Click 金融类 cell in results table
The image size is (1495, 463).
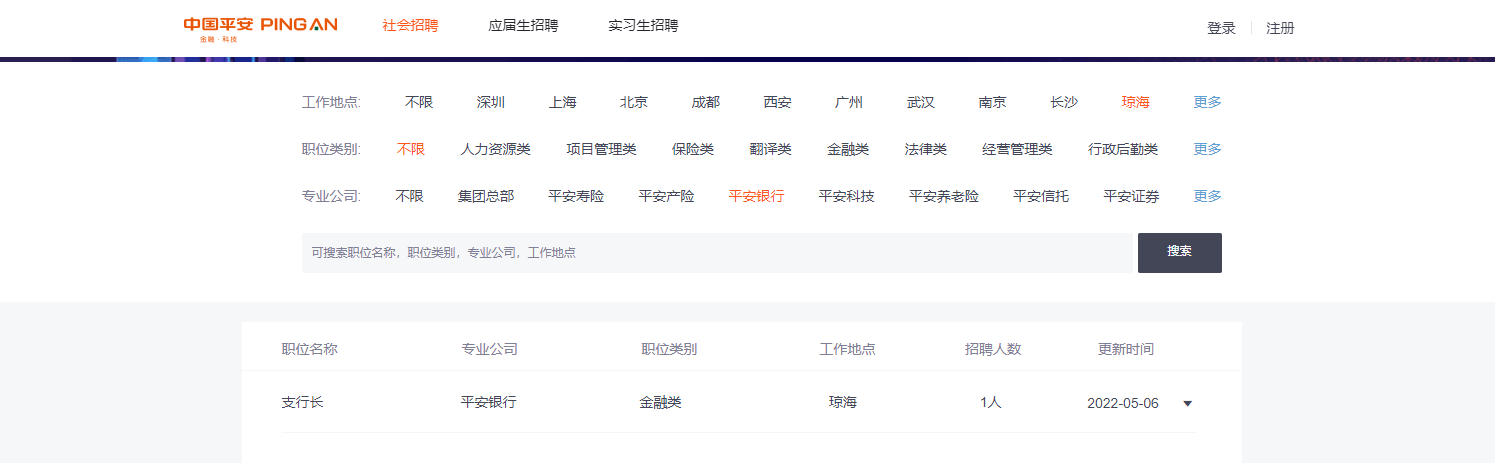[x=661, y=402]
